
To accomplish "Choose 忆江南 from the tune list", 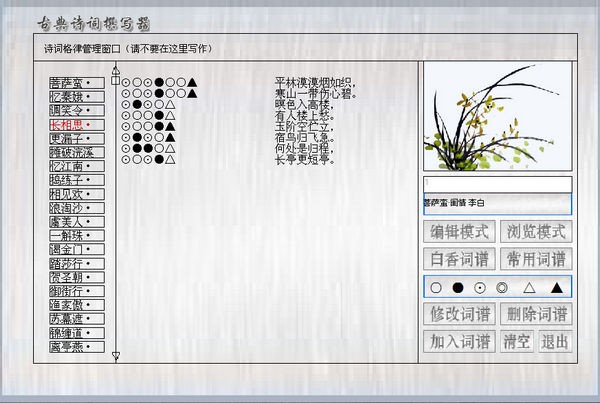I will pos(77,166).
